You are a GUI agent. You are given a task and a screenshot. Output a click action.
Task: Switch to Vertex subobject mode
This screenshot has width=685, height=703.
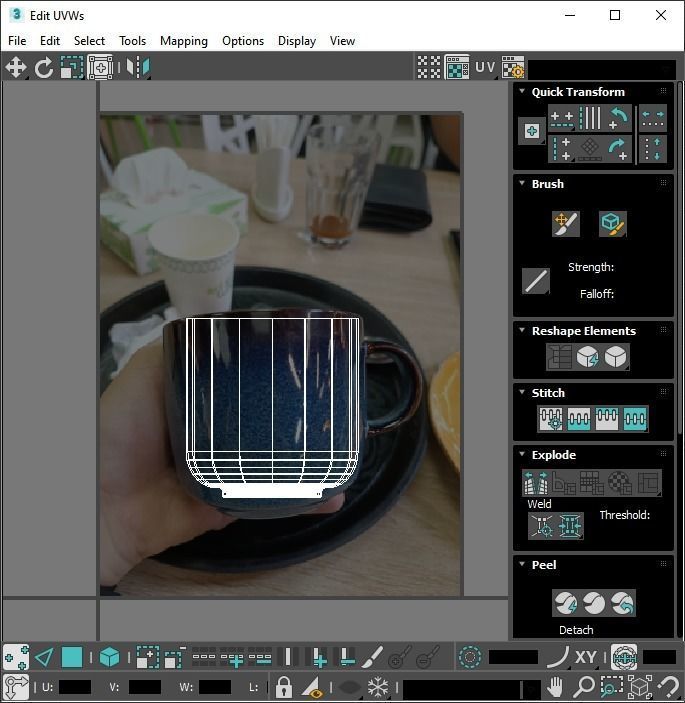[x=16, y=657]
